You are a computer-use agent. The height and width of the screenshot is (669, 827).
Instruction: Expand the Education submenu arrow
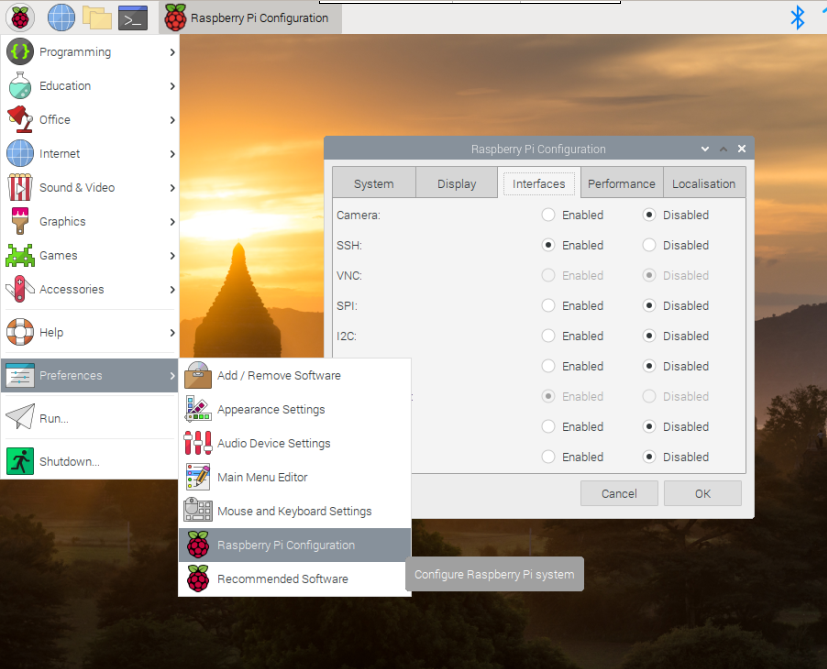tap(172, 85)
